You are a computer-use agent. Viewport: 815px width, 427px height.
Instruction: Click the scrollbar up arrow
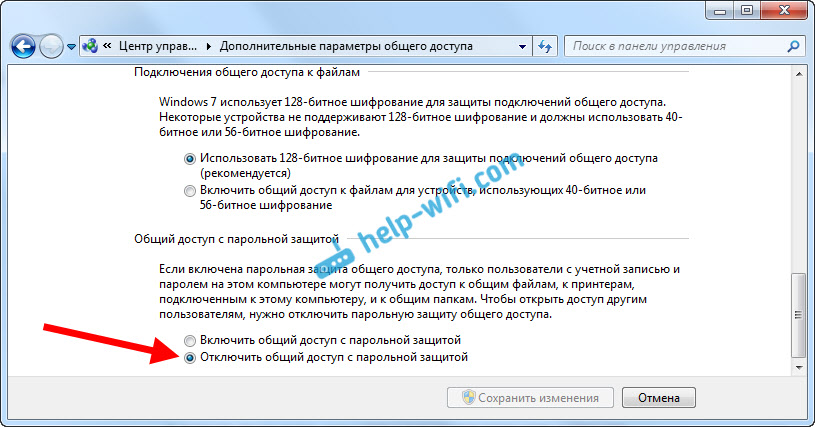(x=797, y=74)
